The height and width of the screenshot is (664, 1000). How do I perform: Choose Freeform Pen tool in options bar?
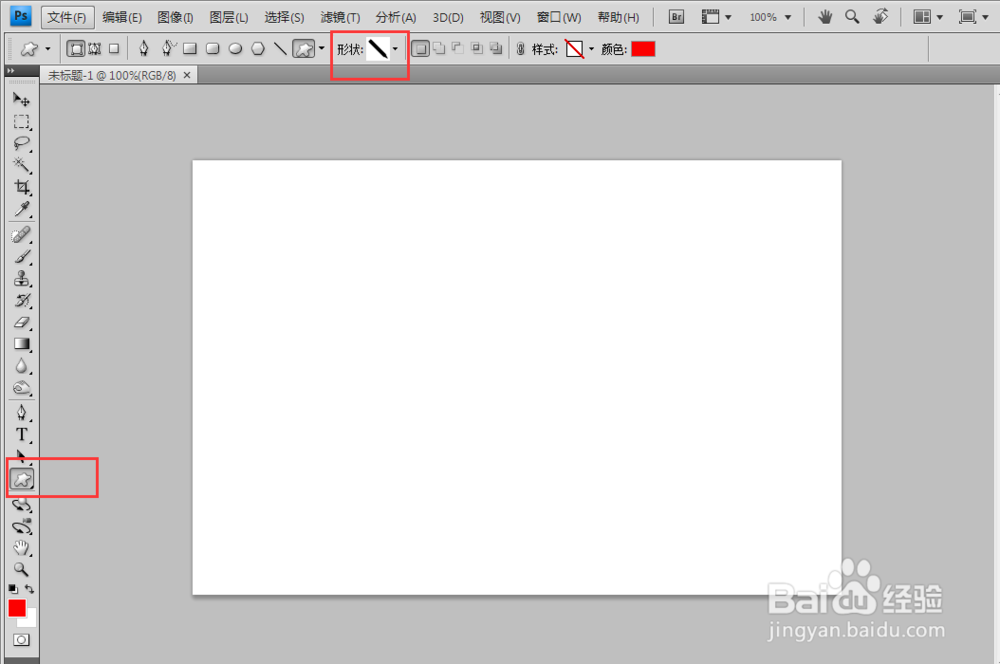pyautogui.click(x=168, y=48)
